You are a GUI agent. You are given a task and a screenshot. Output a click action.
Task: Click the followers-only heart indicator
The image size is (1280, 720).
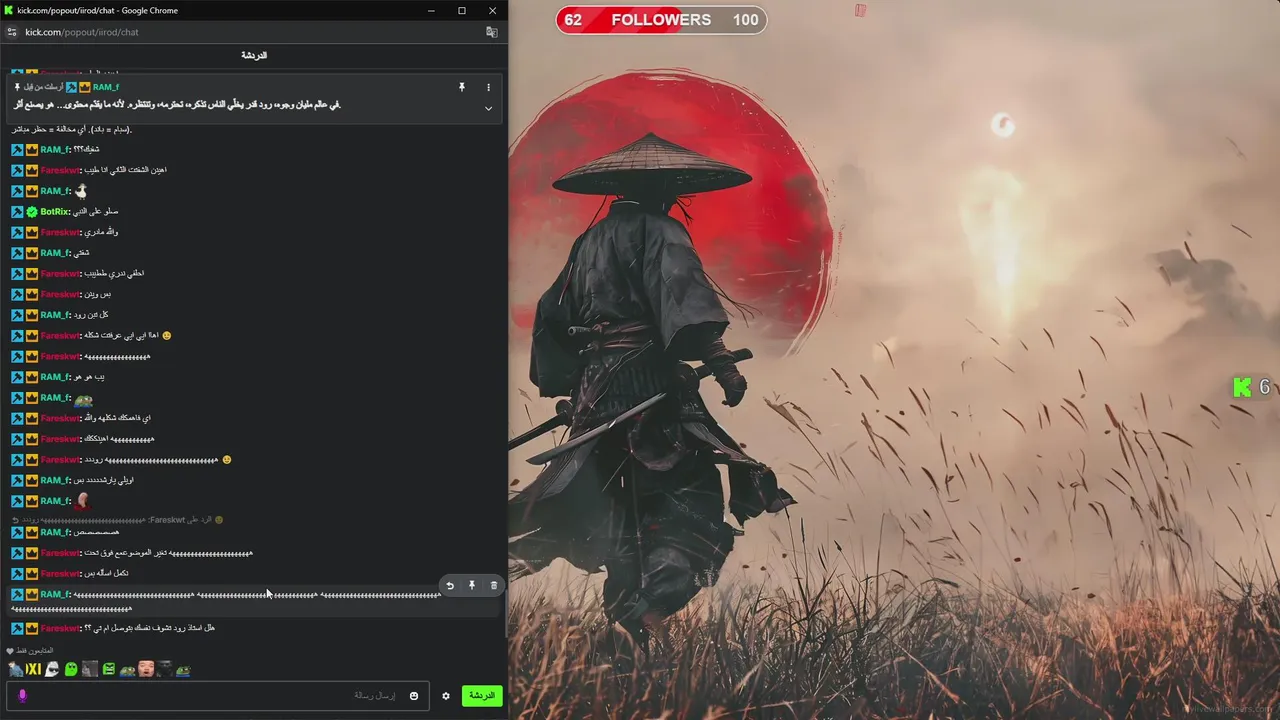click(x=10, y=650)
